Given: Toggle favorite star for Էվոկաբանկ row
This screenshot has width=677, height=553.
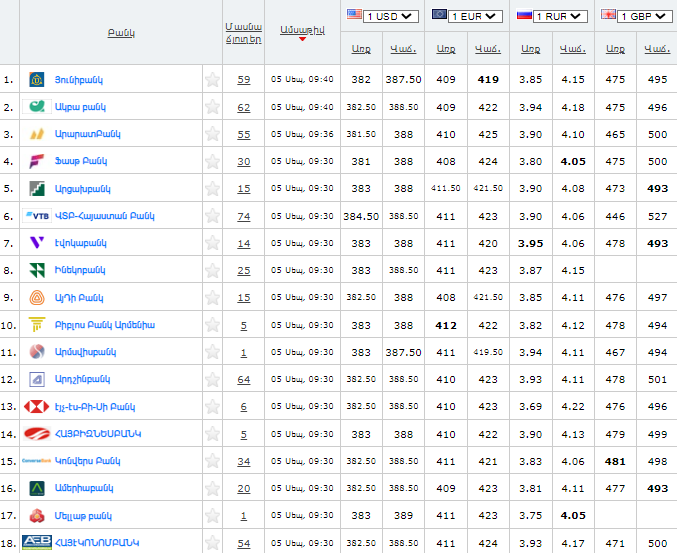Looking at the screenshot, I should [212, 243].
